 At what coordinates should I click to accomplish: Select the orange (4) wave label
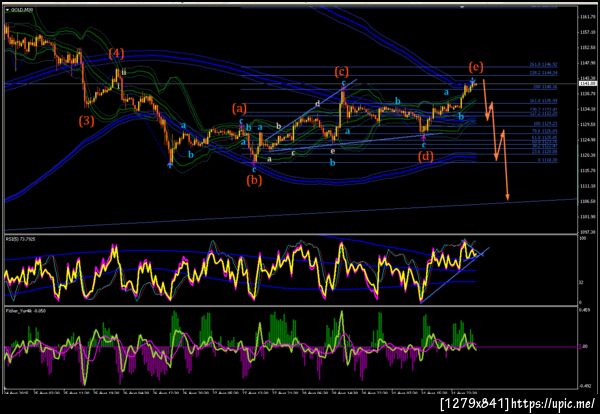point(116,54)
